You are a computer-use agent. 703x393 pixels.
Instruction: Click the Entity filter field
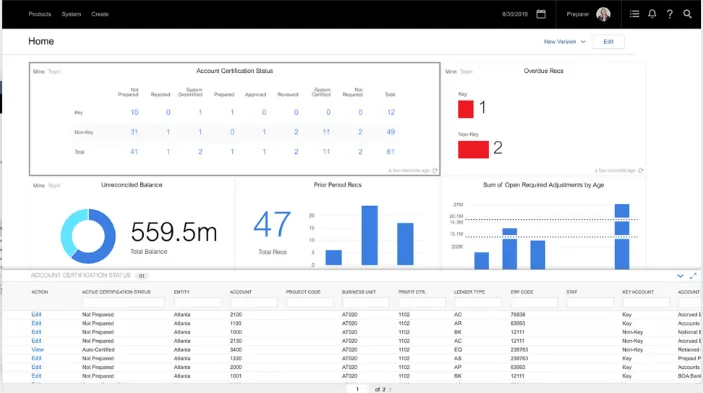point(197,303)
